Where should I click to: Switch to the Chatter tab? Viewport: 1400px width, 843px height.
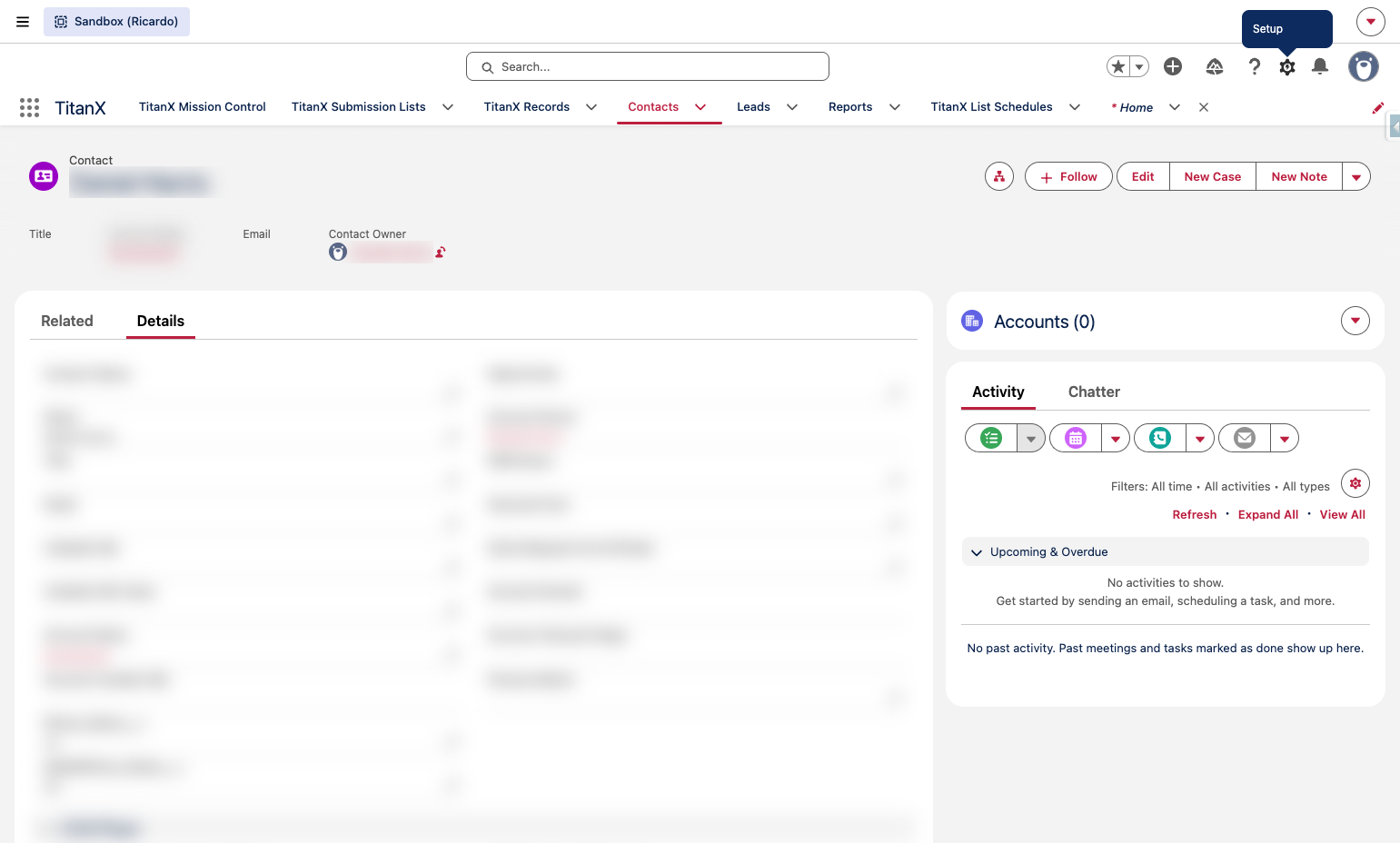coord(1094,392)
